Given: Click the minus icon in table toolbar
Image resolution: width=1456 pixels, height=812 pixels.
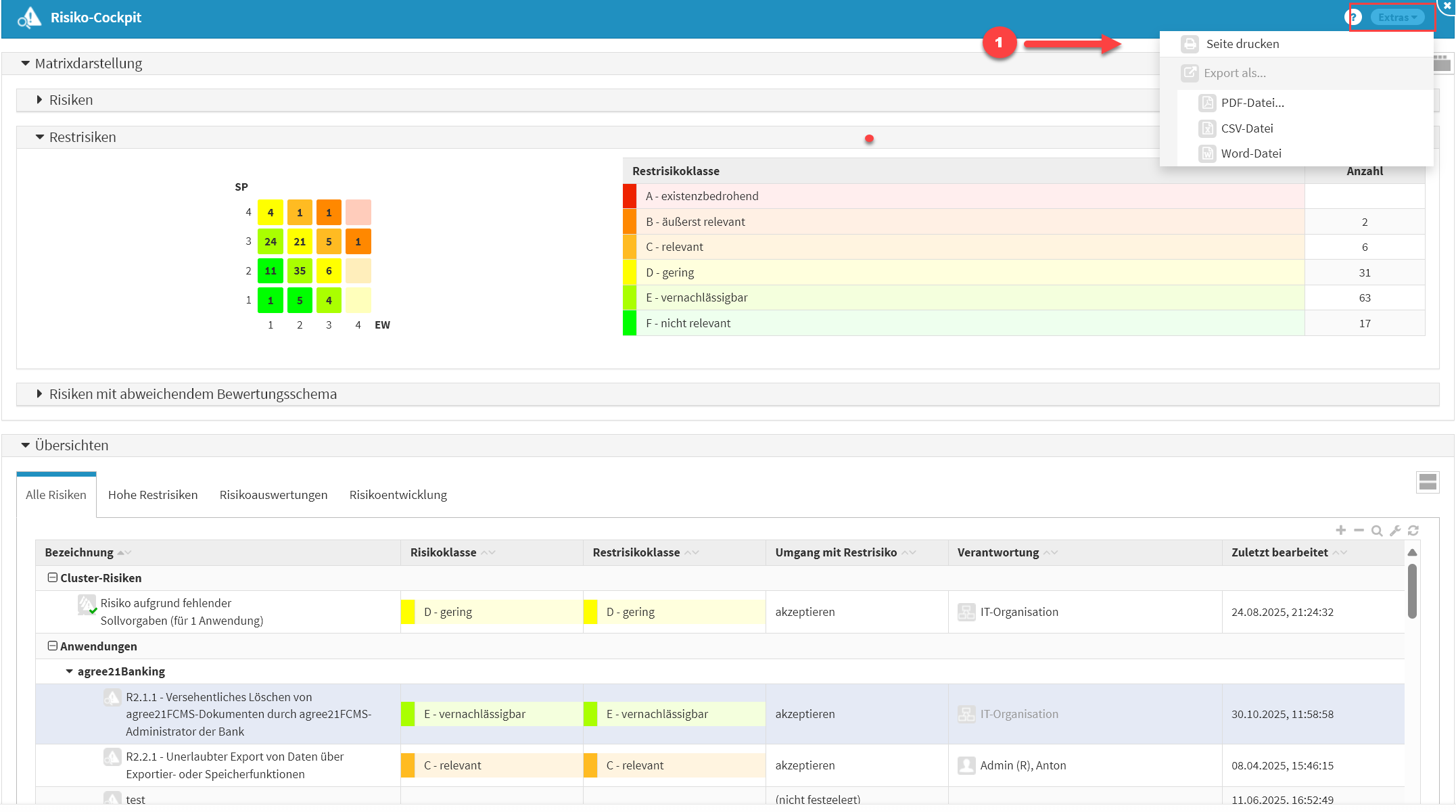Looking at the screenshot, I should coord(1359,531).
